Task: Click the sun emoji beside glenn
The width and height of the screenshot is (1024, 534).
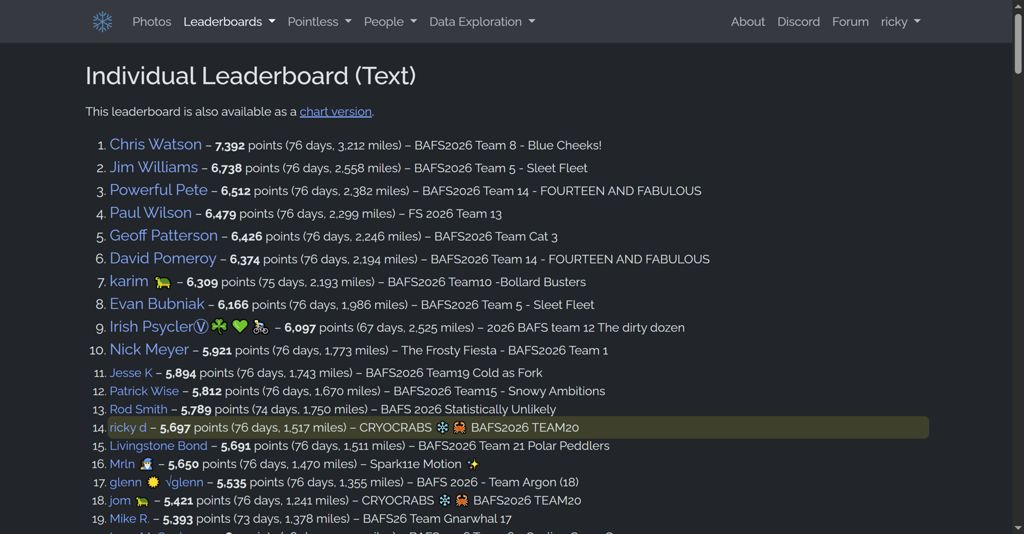Action: coord(153,482)
